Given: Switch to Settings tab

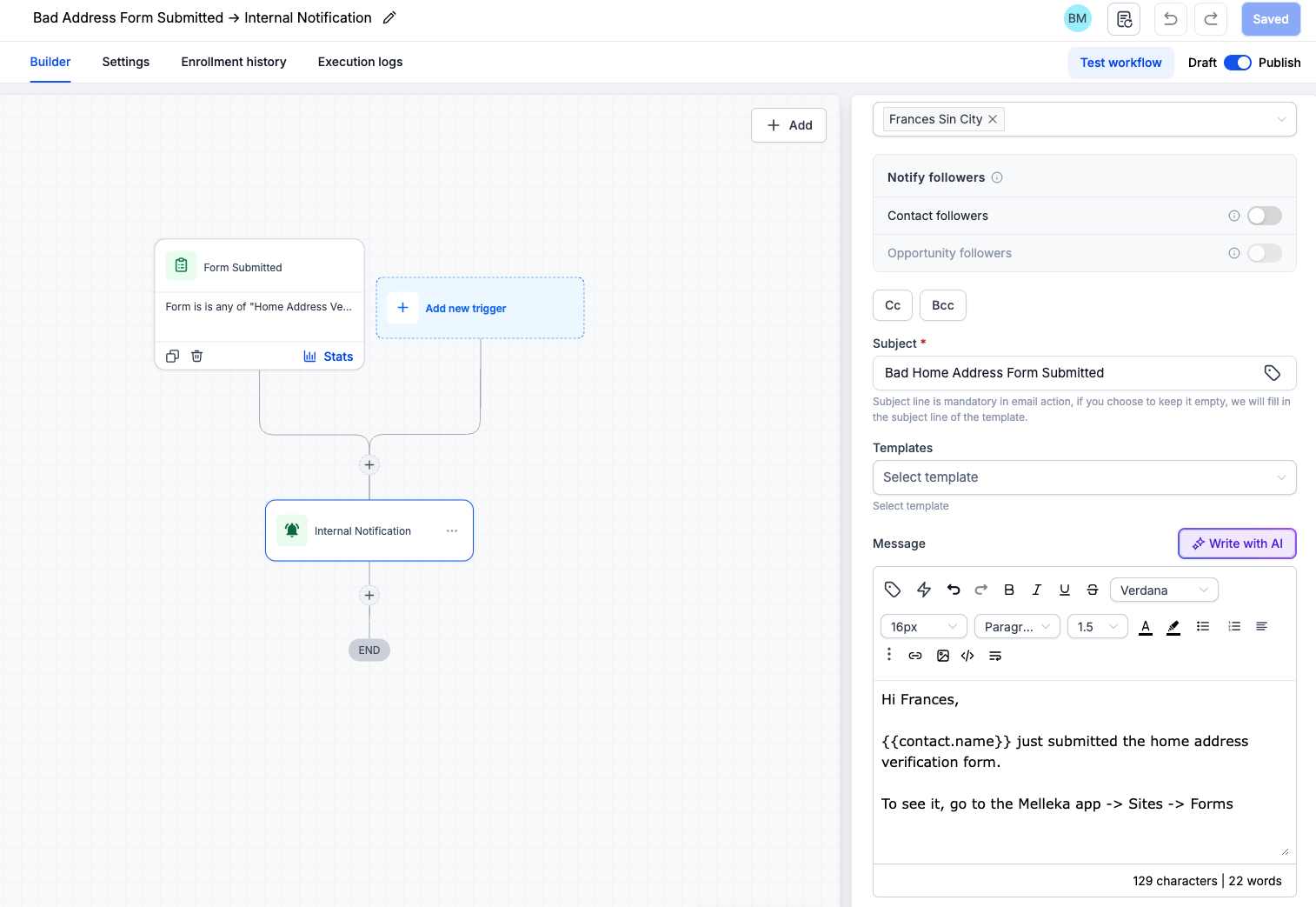Looking at the screenshot, I should click(126, 62).
